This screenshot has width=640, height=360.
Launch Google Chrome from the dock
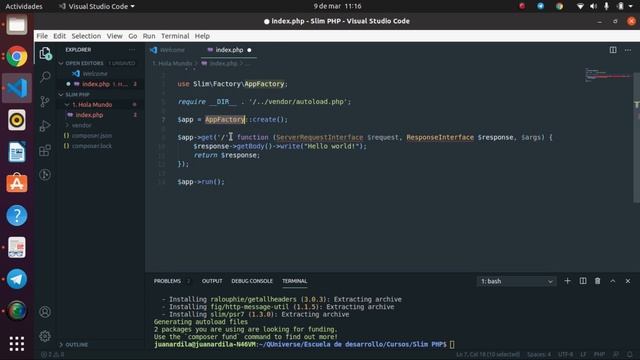tap(17, 56)
